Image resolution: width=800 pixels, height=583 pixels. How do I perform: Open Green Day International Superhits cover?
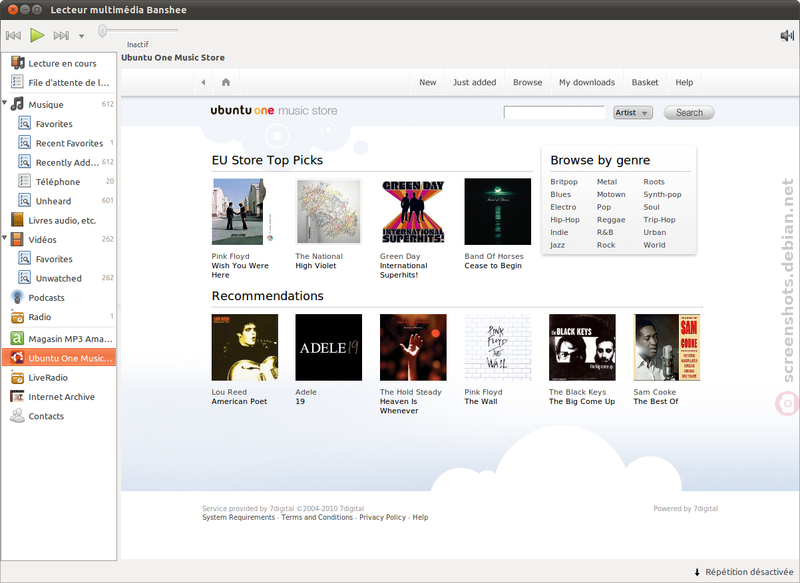413,212
